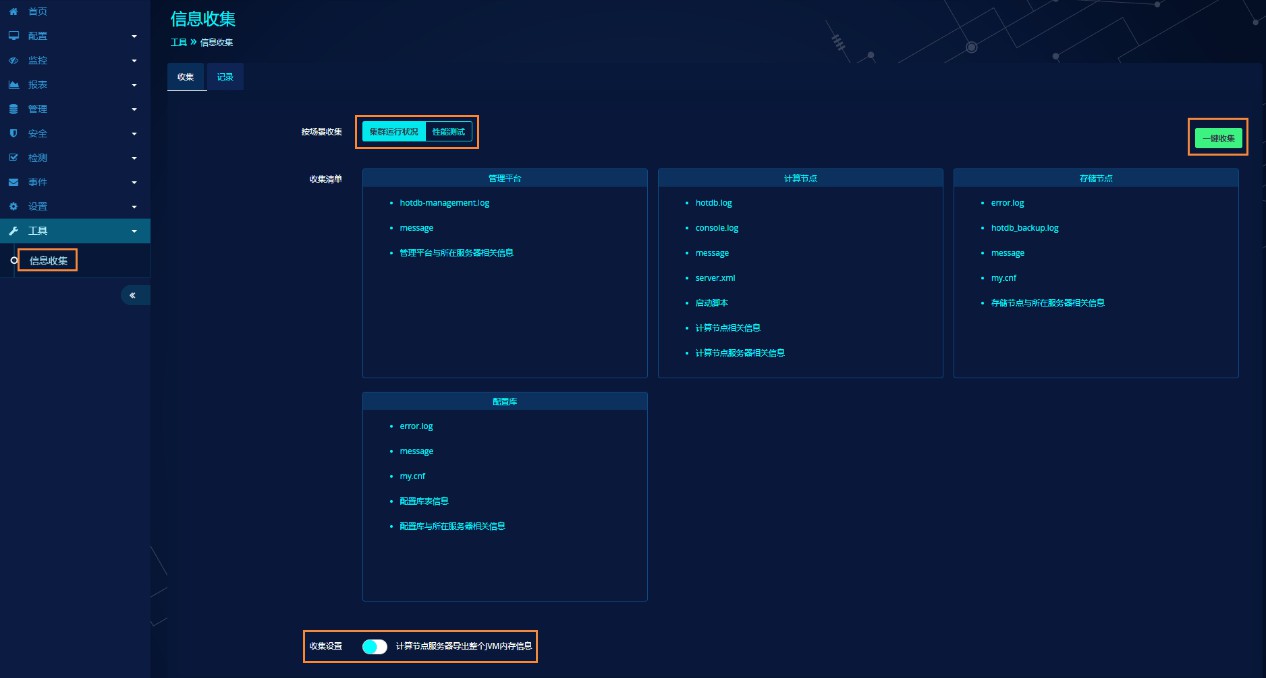
Task: Click the envelope icon beside 事件
Action: [x=13, y=182]
